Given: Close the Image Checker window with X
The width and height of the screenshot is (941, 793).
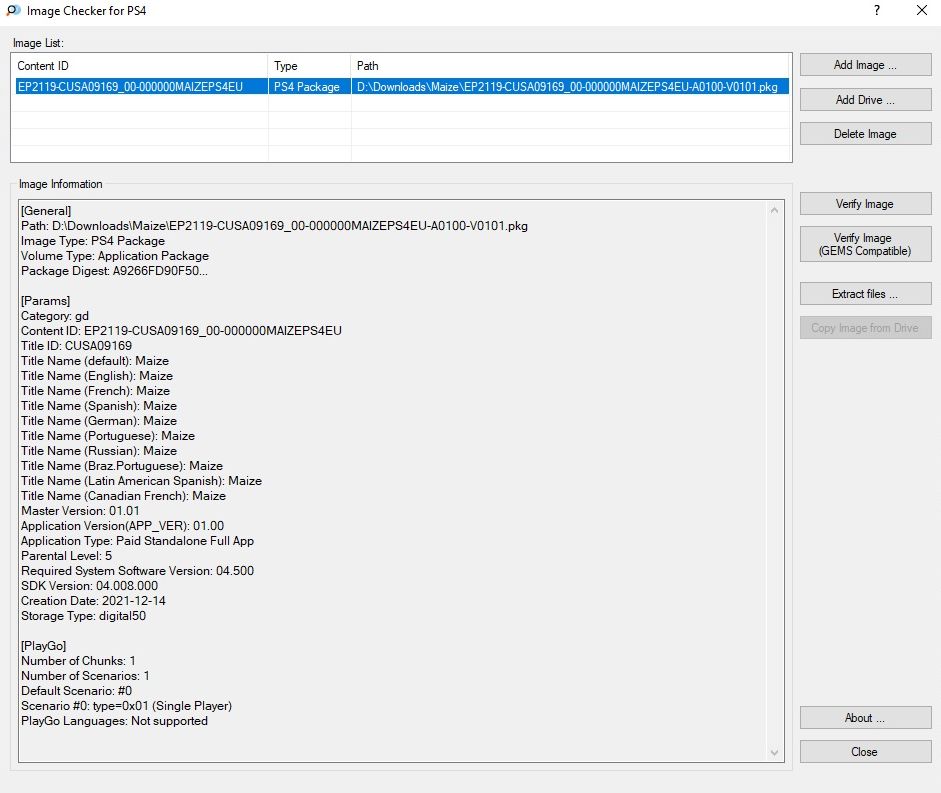Looking at the screenshot, I should [922, 10].
